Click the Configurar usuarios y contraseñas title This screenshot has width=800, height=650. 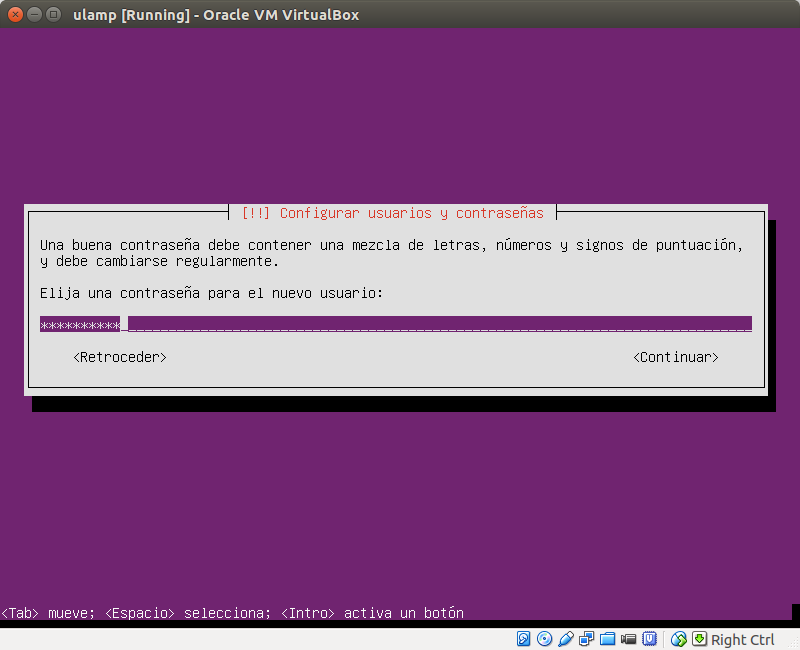click(395, 212)
